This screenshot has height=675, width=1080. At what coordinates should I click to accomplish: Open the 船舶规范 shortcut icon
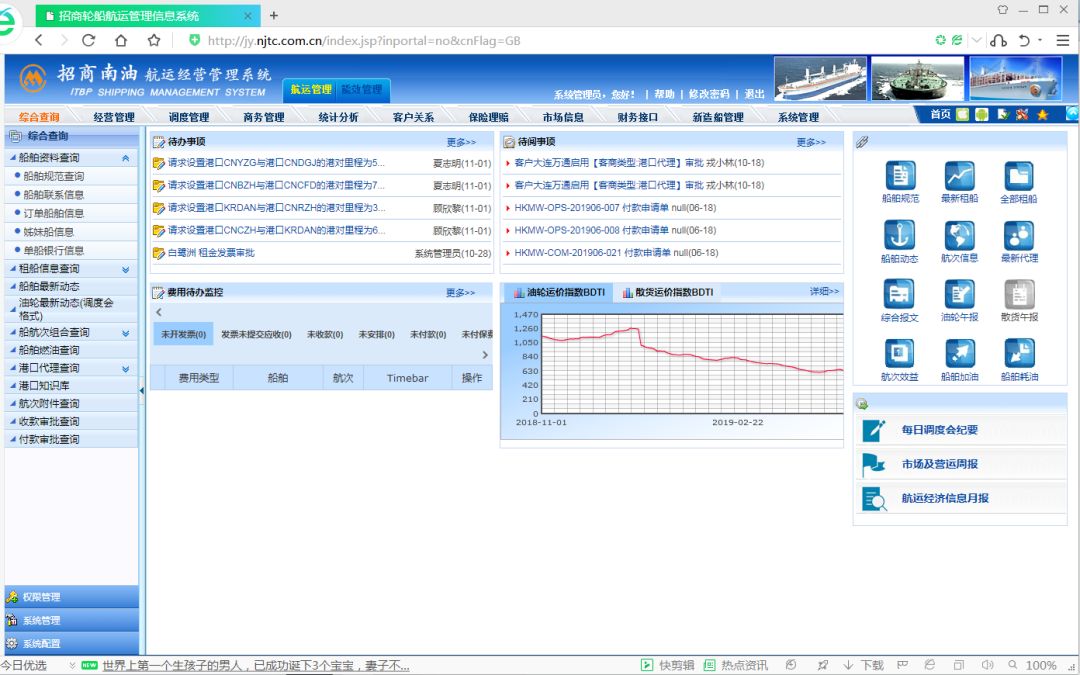pyautogui.click(x=900, y=176)
